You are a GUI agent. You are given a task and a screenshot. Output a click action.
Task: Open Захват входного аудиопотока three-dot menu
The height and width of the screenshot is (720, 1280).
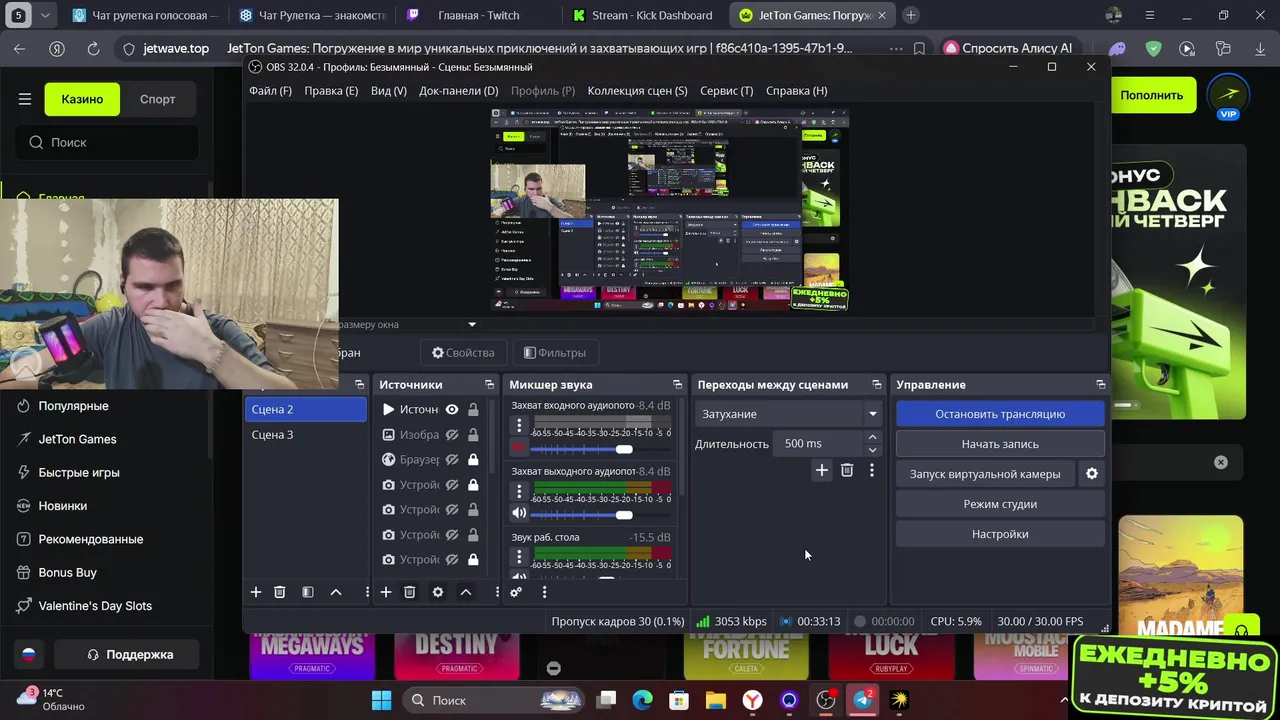(519, 426)
